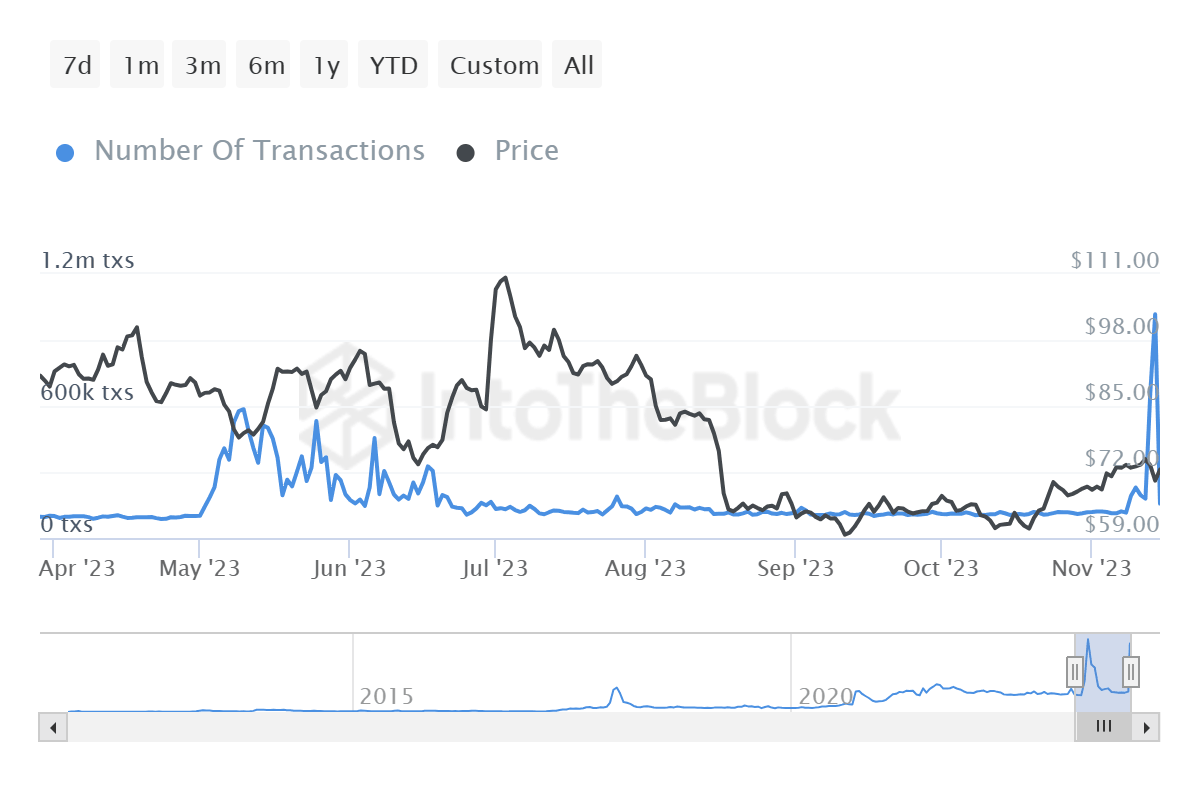The width and height of the screenshot is (1200, 800).
Task: Click the right scroll arrow on bottom scrollbar
Action: point(1148,727)
